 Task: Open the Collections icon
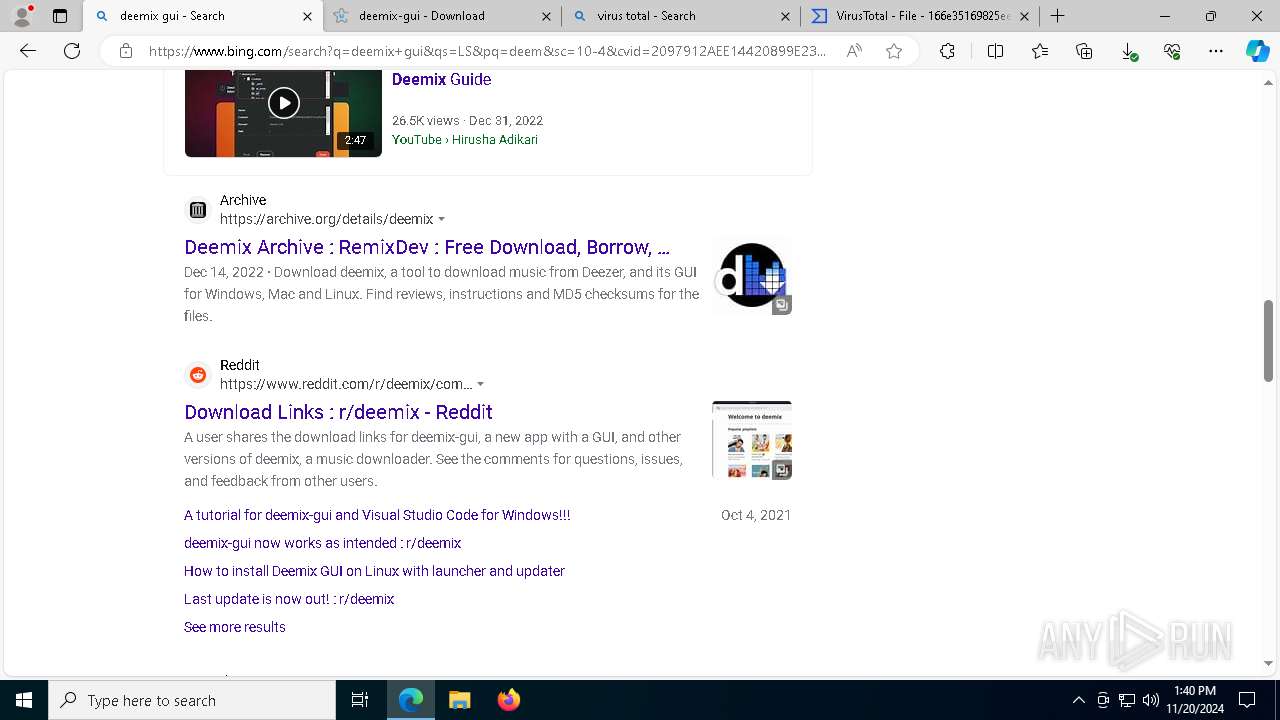[x=1084, y=51]
